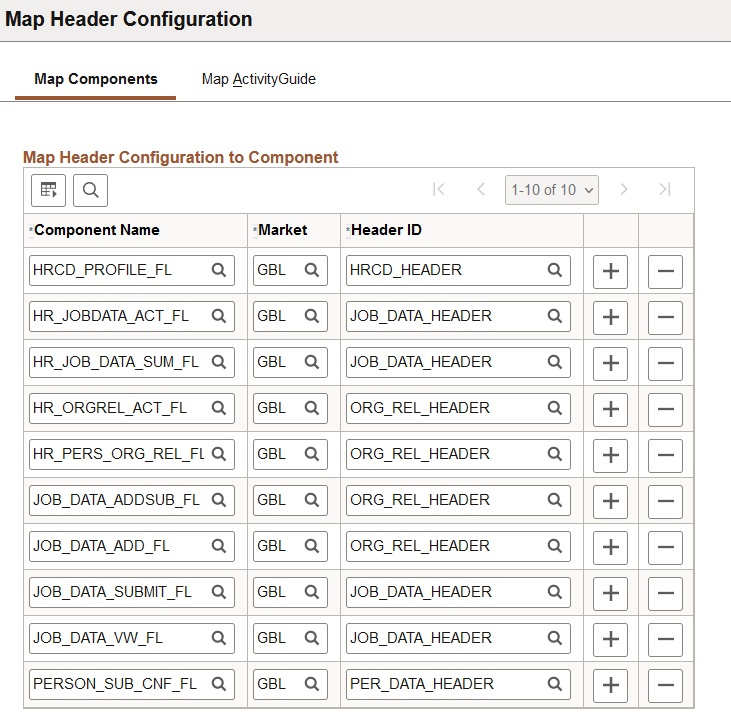Look up Market in JOB_DATA_ADDSUB_FL row
The height and width of the screenshot is (718, 731).
(312, 500)
